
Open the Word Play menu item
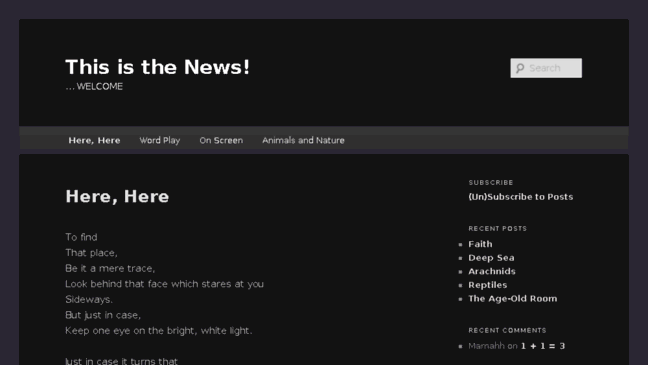coord(160,140)
